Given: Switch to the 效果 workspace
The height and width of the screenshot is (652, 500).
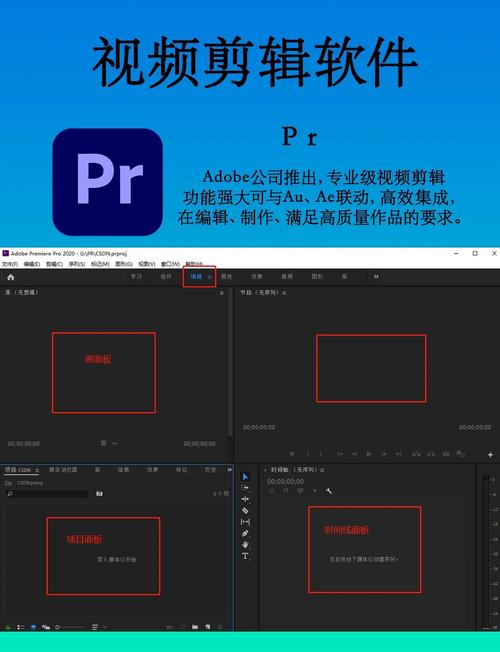Looking at the screenshot, I should click(x=257, y=277).
